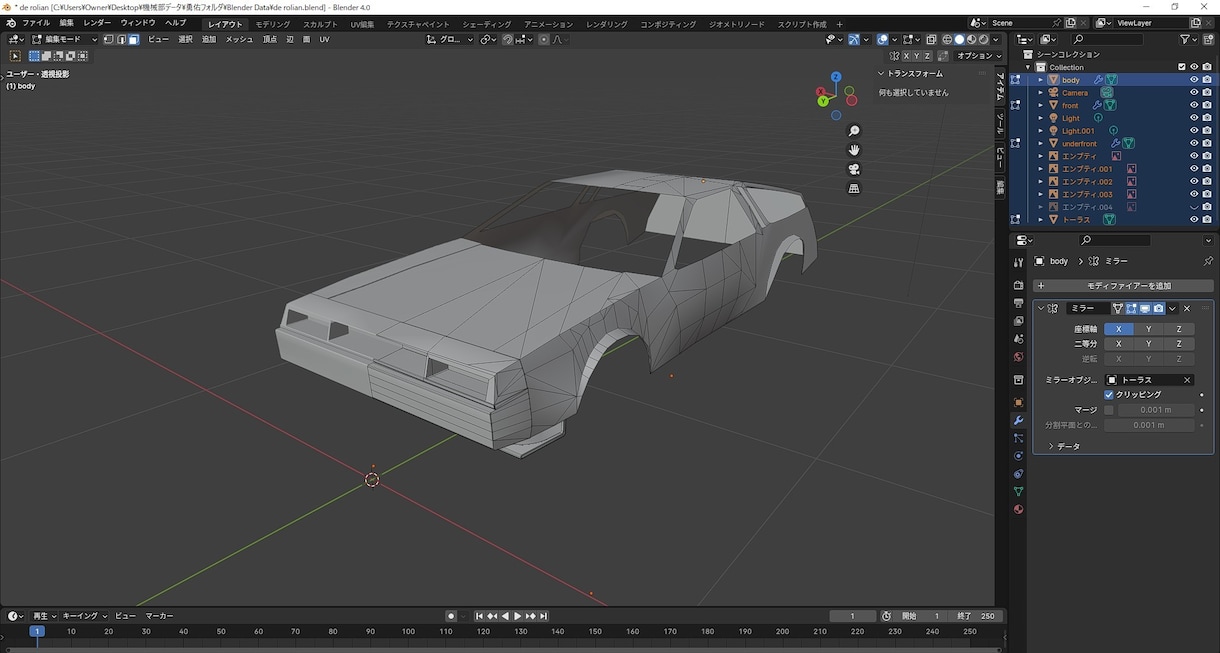The width and height of the screenshot is (1220, 653).
Task: Toggle camera view icon in viewport
Action: pyautogui.click(x=854, y=169)
